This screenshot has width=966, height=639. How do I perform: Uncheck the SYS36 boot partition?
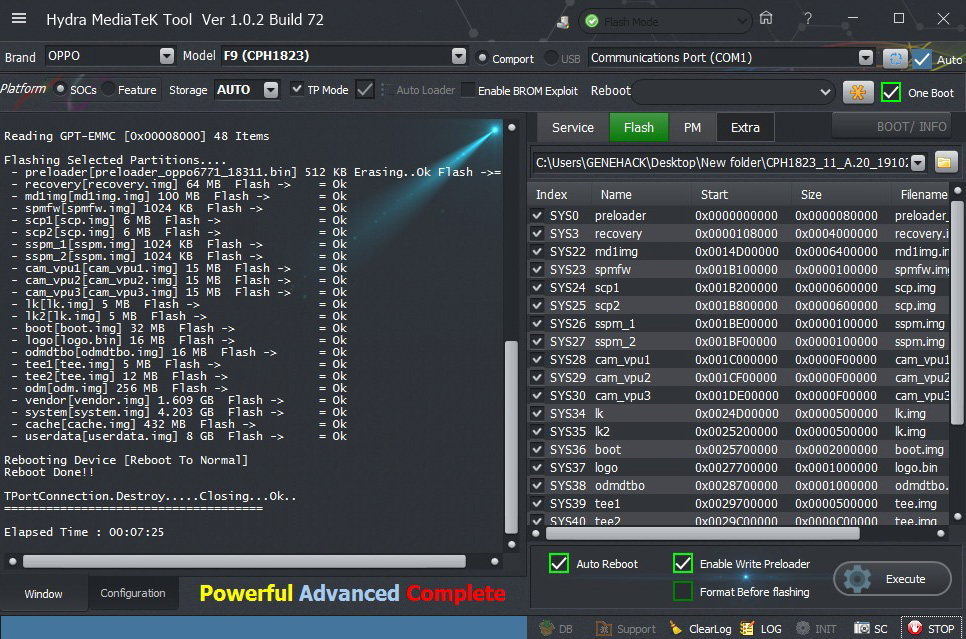coord(537,450)
